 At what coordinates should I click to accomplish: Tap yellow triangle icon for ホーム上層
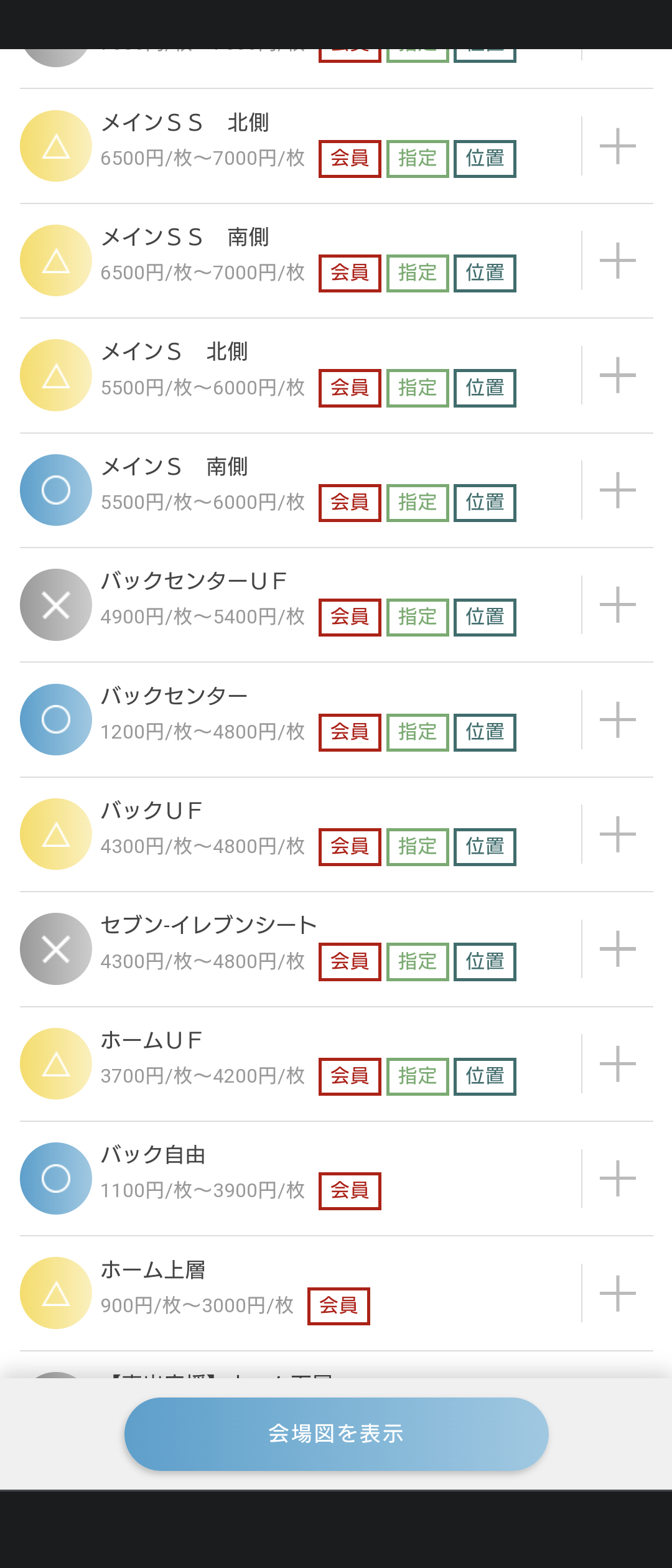[x=56, y=1293]
